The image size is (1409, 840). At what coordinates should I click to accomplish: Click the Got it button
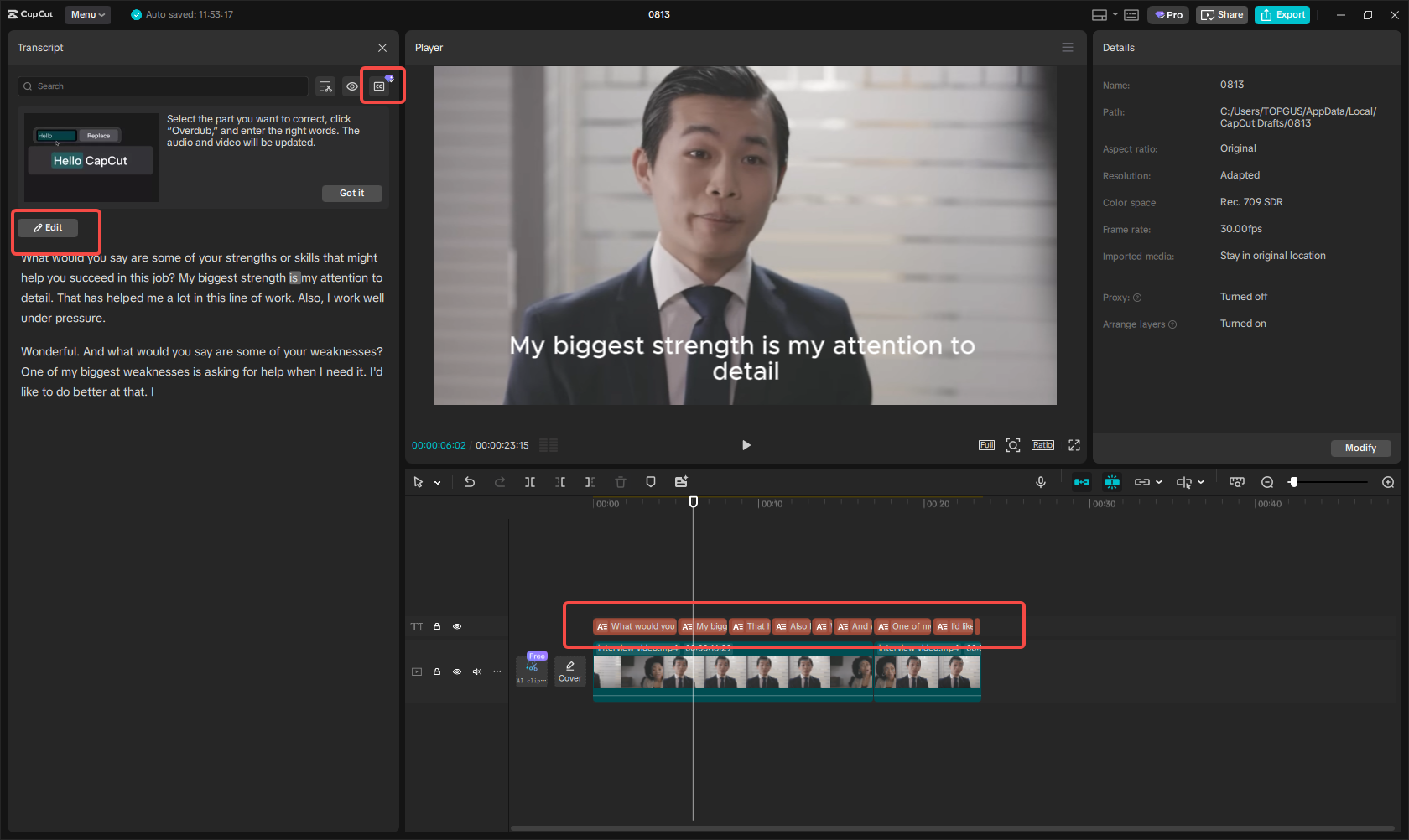tap(351, 193)
